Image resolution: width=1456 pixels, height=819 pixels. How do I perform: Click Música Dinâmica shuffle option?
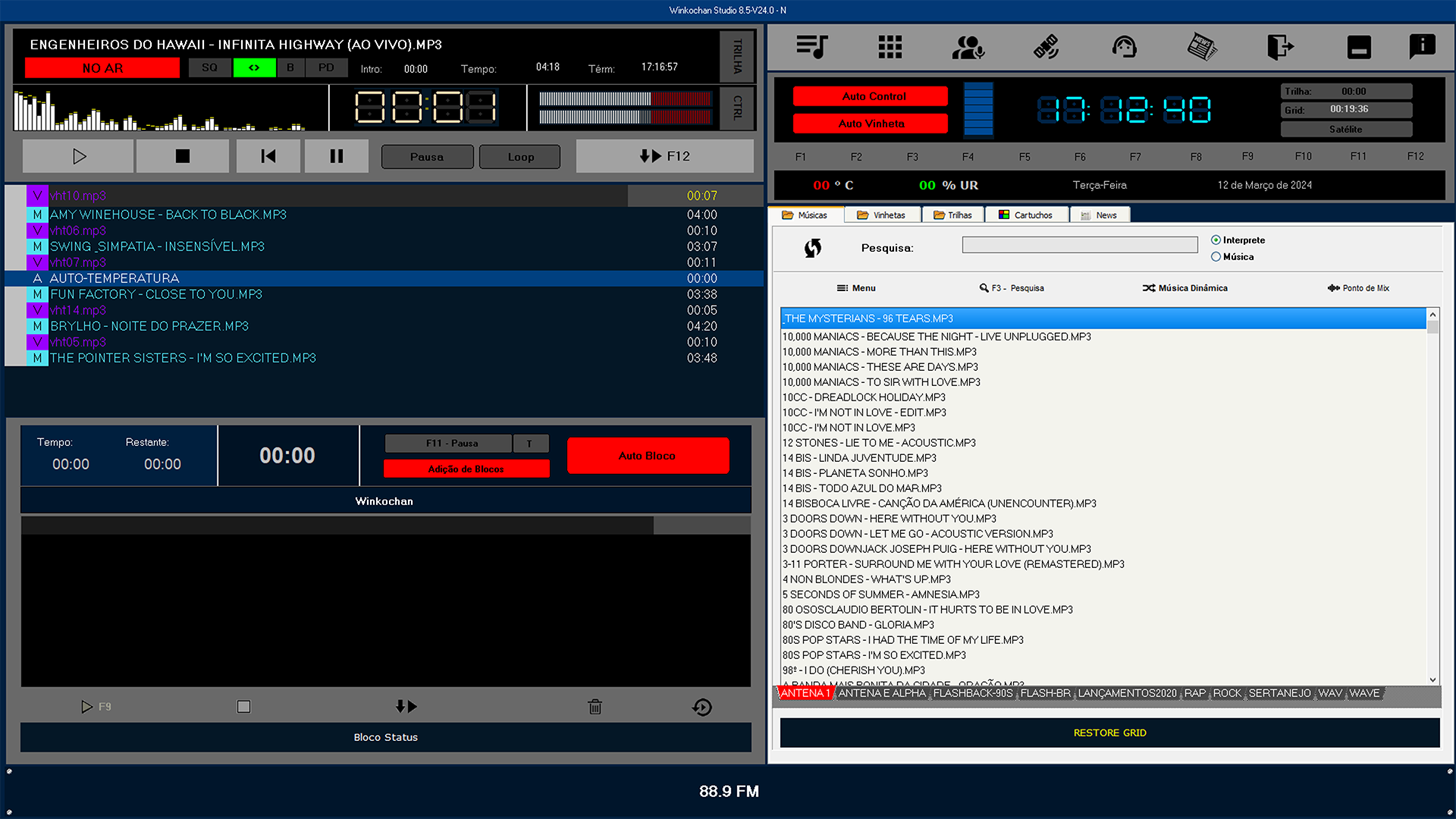pyautogui.click(x=1185, y=288)
